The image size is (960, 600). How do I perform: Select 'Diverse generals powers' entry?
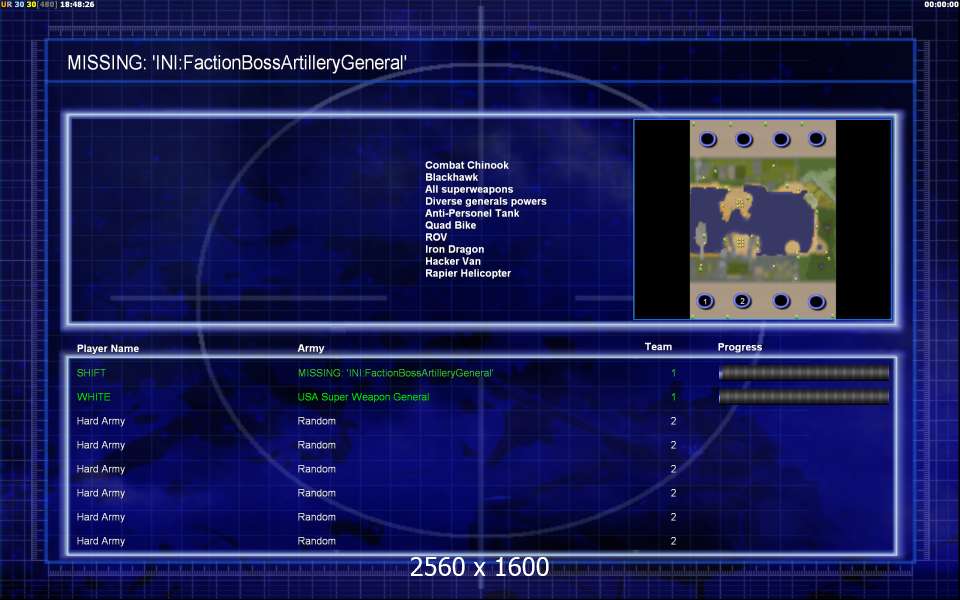[486, 201]
